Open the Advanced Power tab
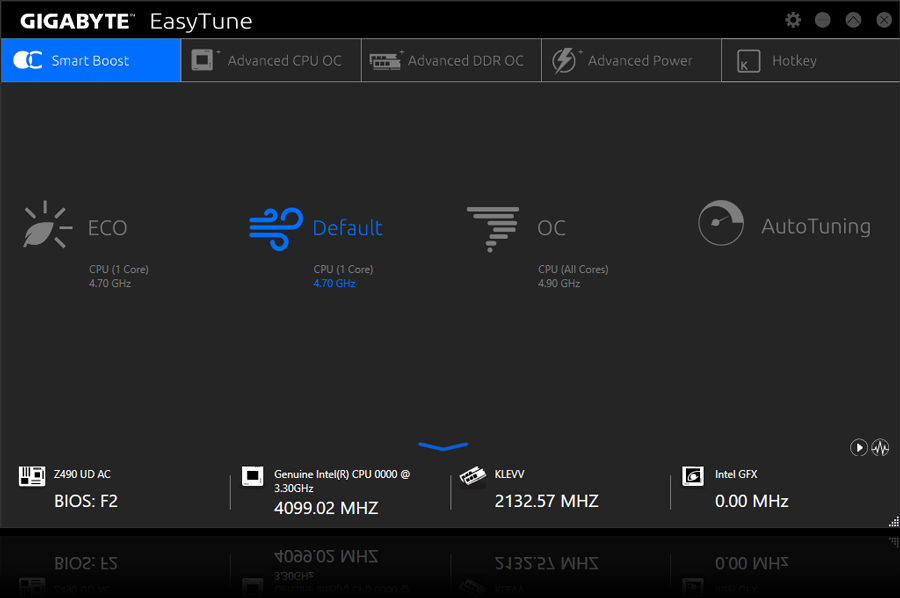900x598 pixels. click(x=631, y=60)
